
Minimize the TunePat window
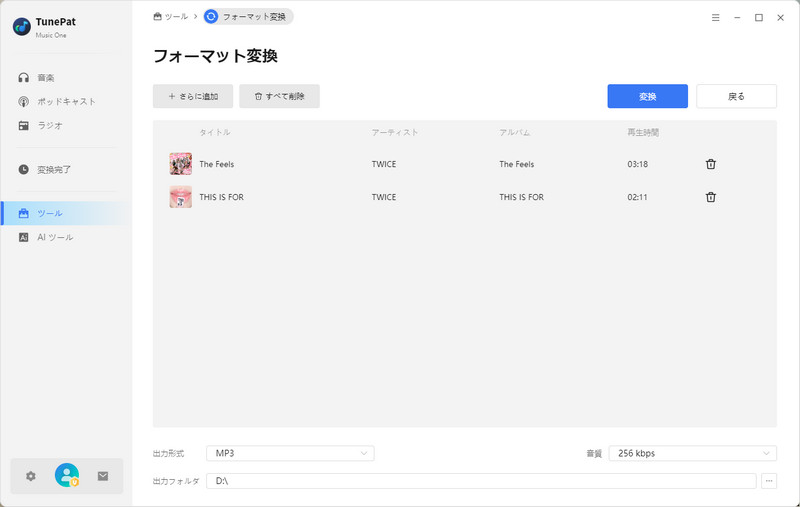(x=737, y=18)
